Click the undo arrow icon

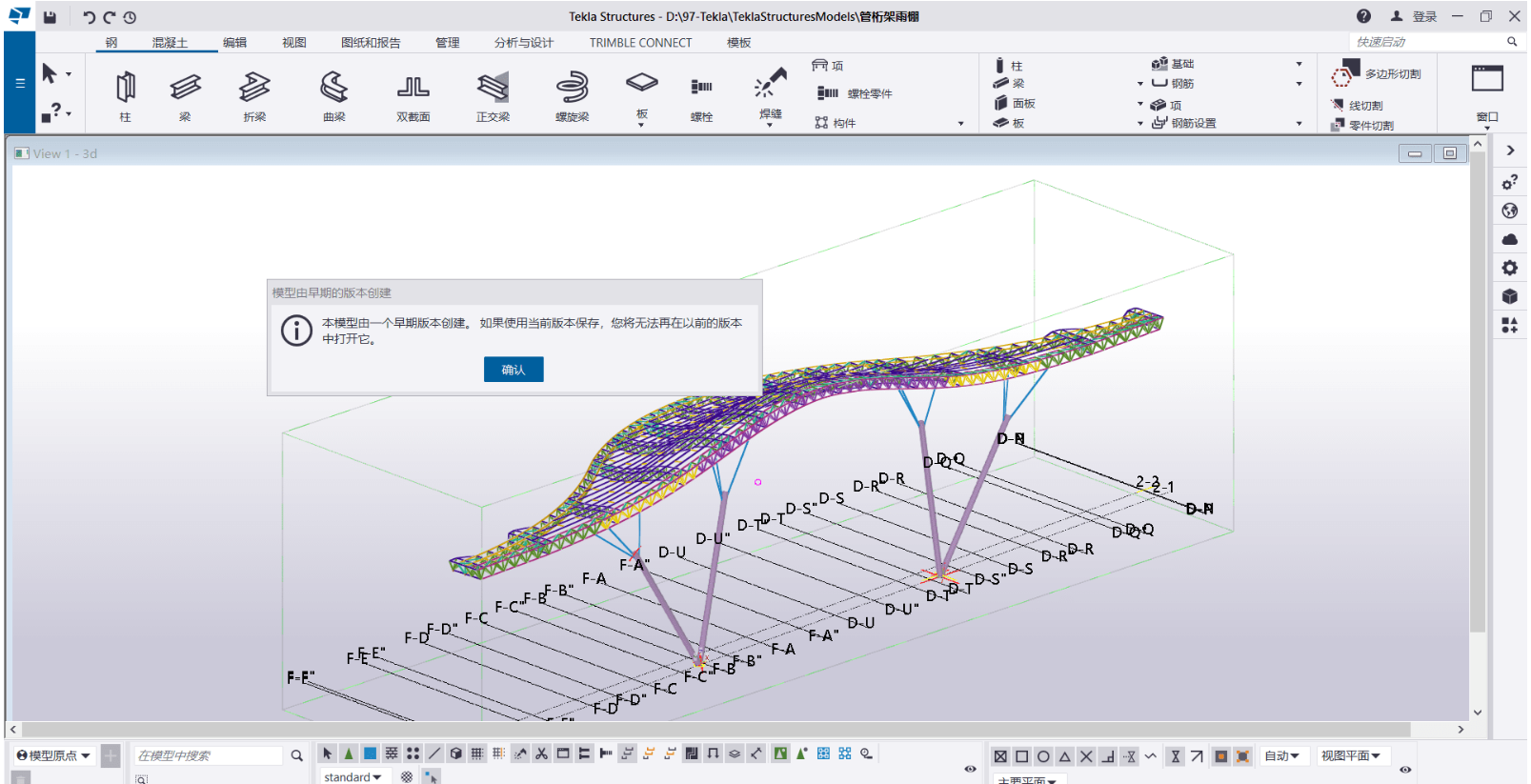tap(89, 17)
